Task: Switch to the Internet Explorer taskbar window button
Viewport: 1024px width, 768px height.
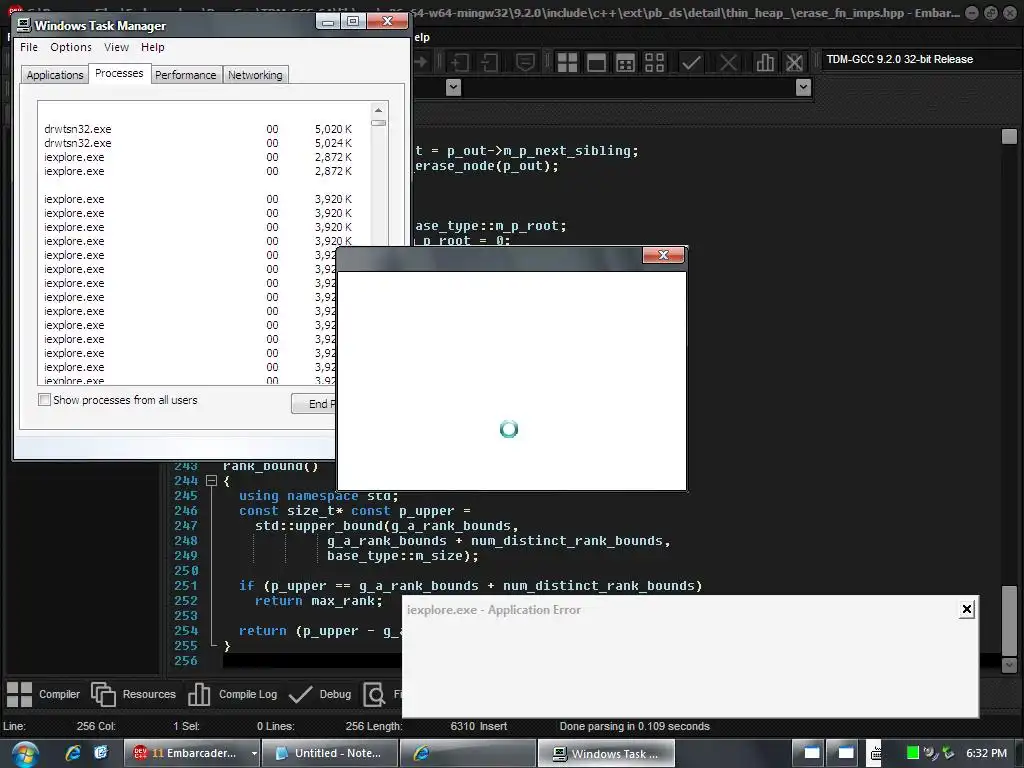Action: tap(467, 754)
